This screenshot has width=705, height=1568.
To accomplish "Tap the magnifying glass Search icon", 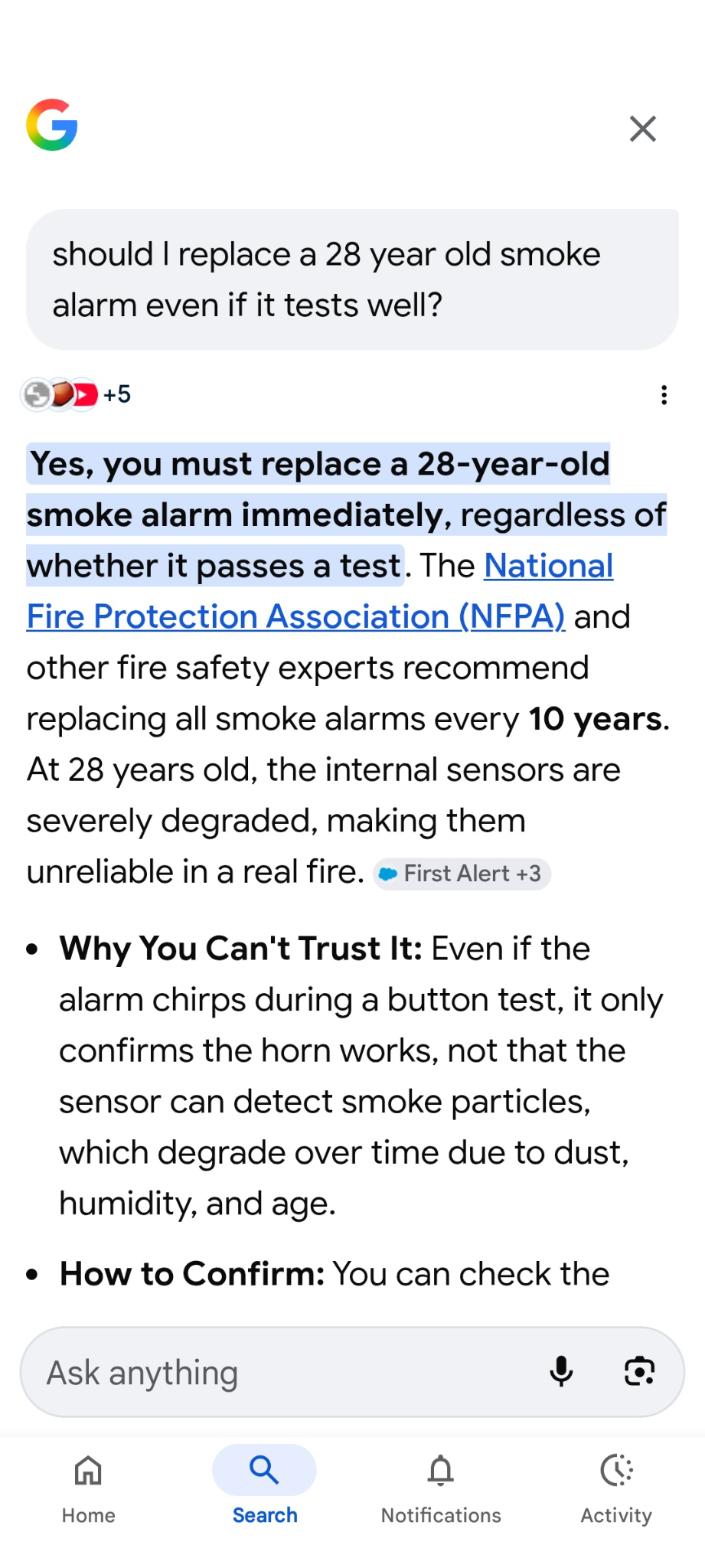I will tap(264, 1470).
